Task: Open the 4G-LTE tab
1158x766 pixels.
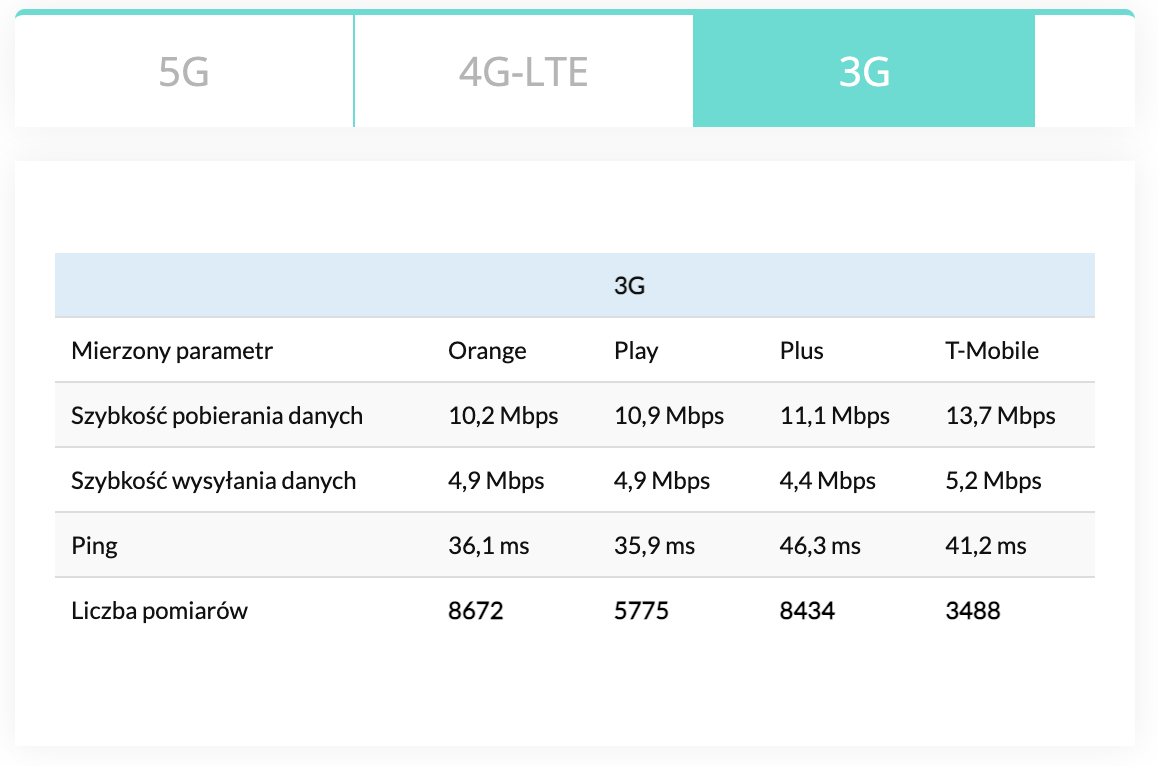Action: click(523, 72)
